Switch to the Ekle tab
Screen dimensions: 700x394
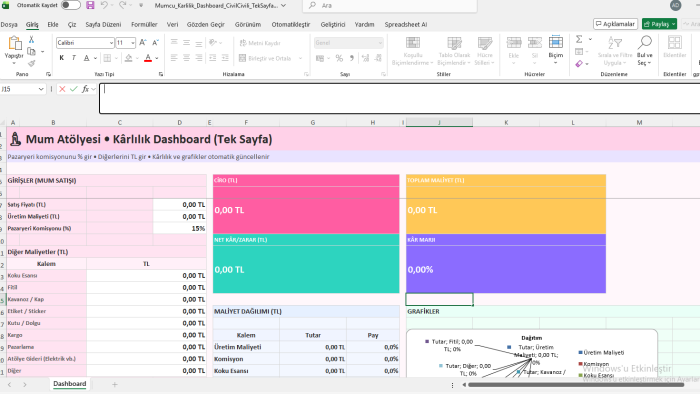(53, 25)
